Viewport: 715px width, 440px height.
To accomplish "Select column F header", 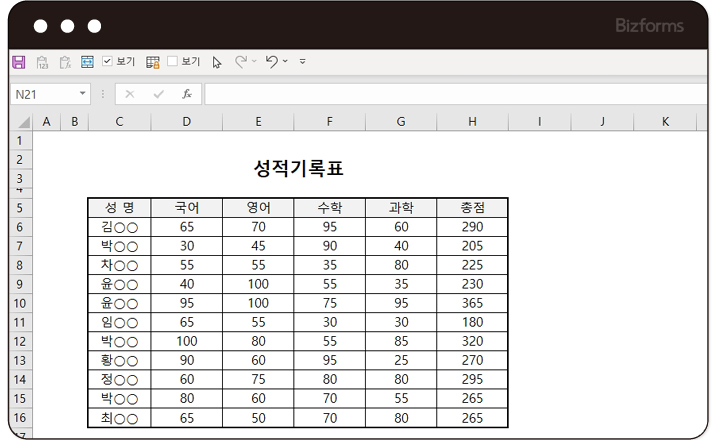I will click(x=329, y=122).
